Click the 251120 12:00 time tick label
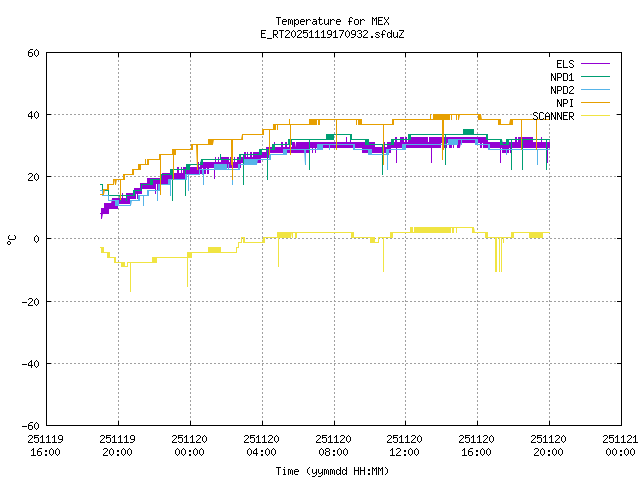The image size is (640, 480). click(x=405, y=445)
